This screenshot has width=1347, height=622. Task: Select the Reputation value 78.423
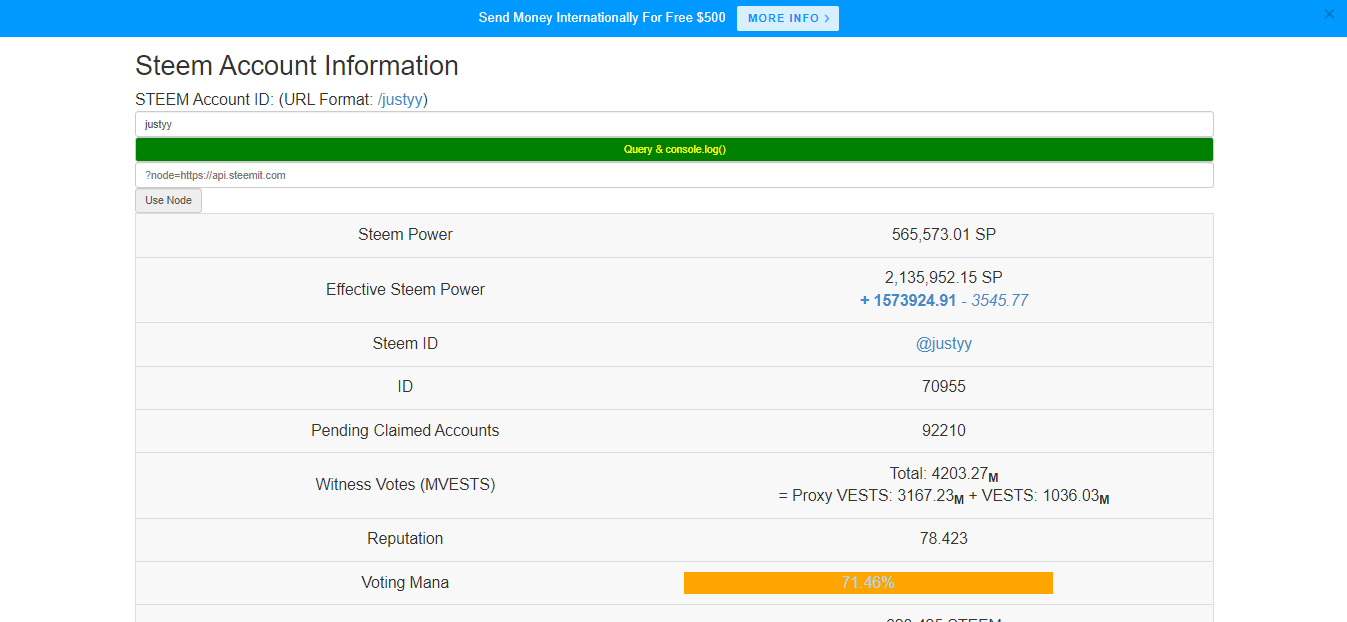[944, 539]
